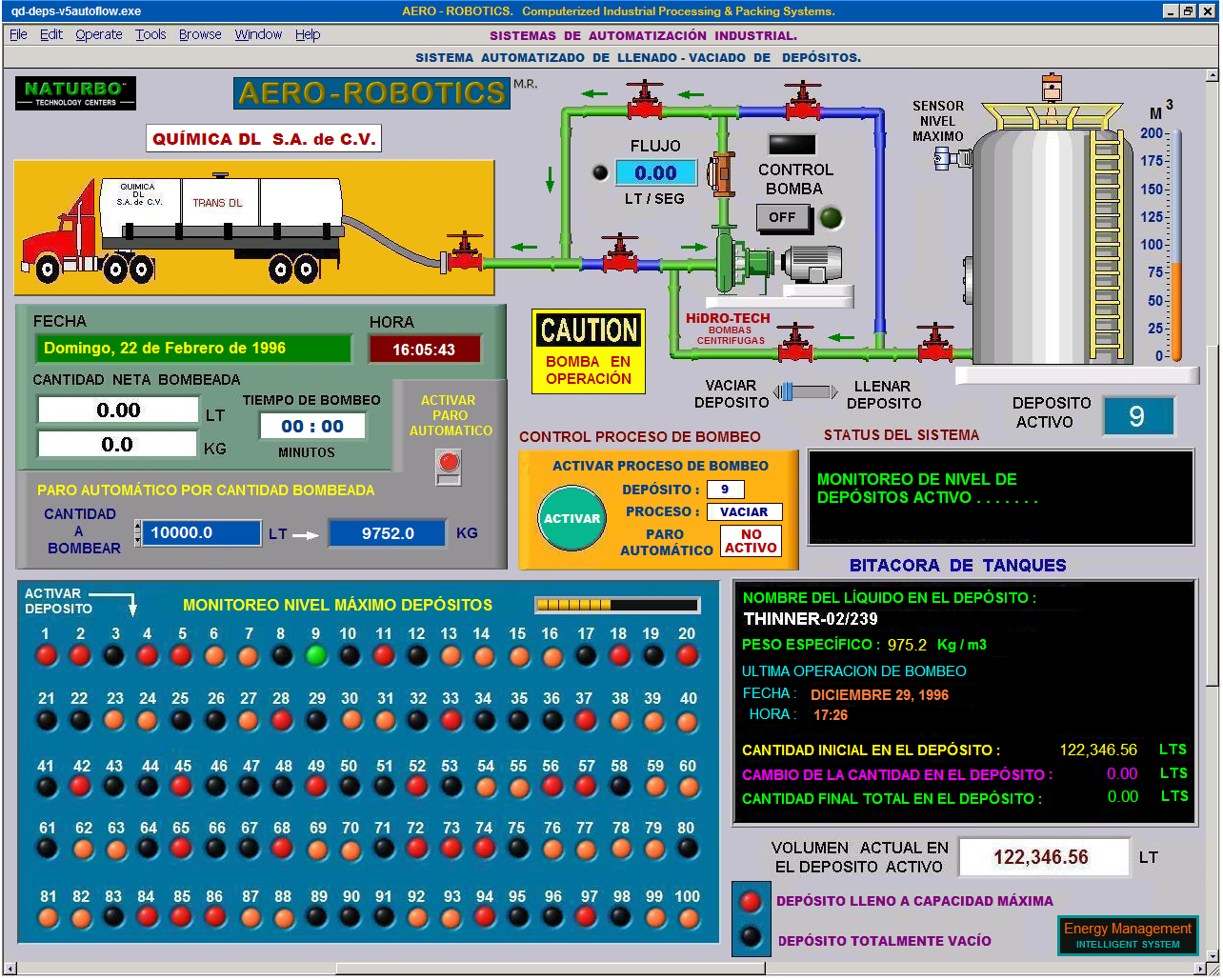Image resolution: width=1223 pixels, height=980 pixels.
Task: Click the PROCESO field showing VACIAR
Action: click(x=744, y=512)
